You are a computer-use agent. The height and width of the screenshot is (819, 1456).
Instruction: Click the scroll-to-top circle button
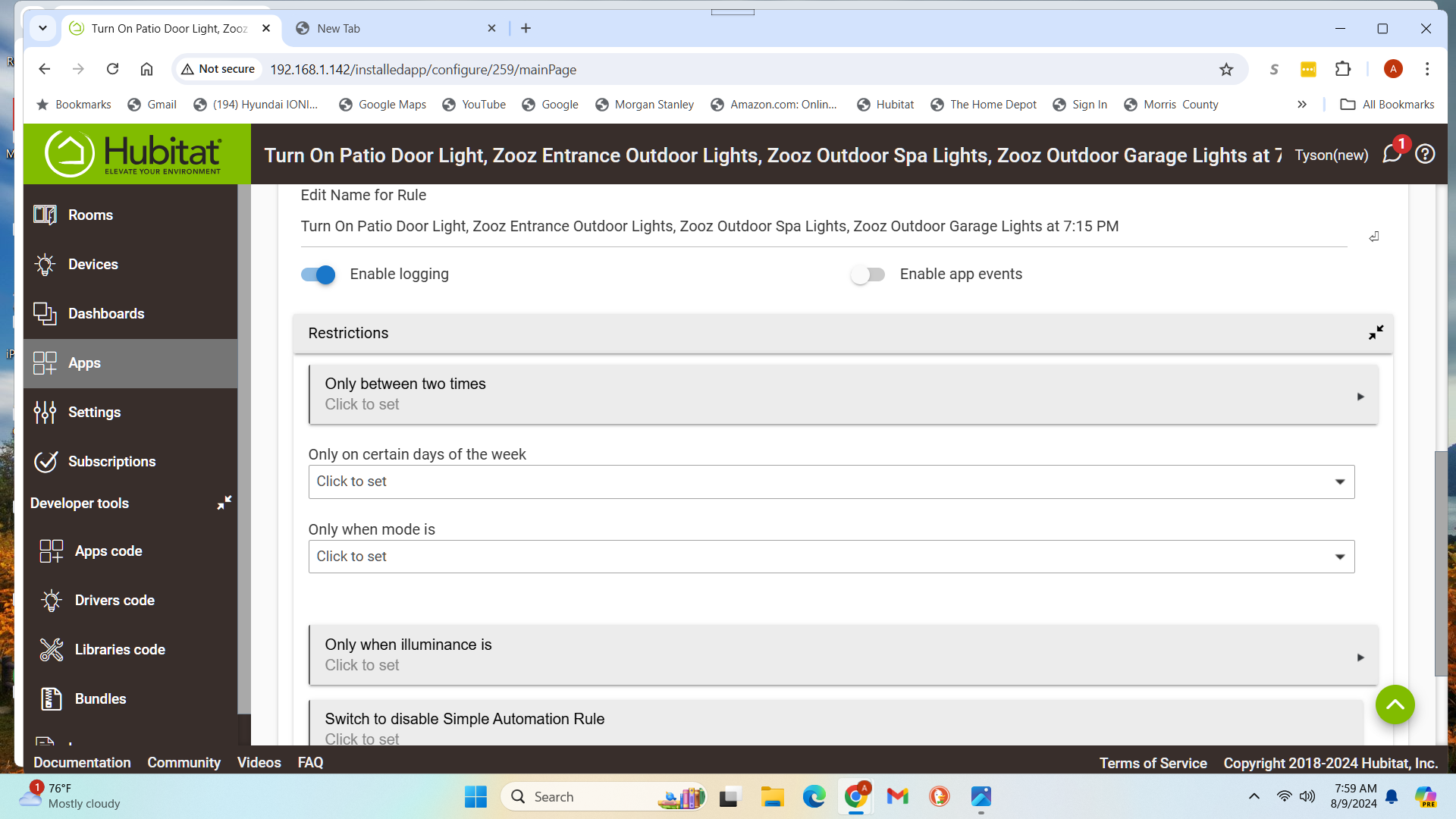coord(1394,704)
